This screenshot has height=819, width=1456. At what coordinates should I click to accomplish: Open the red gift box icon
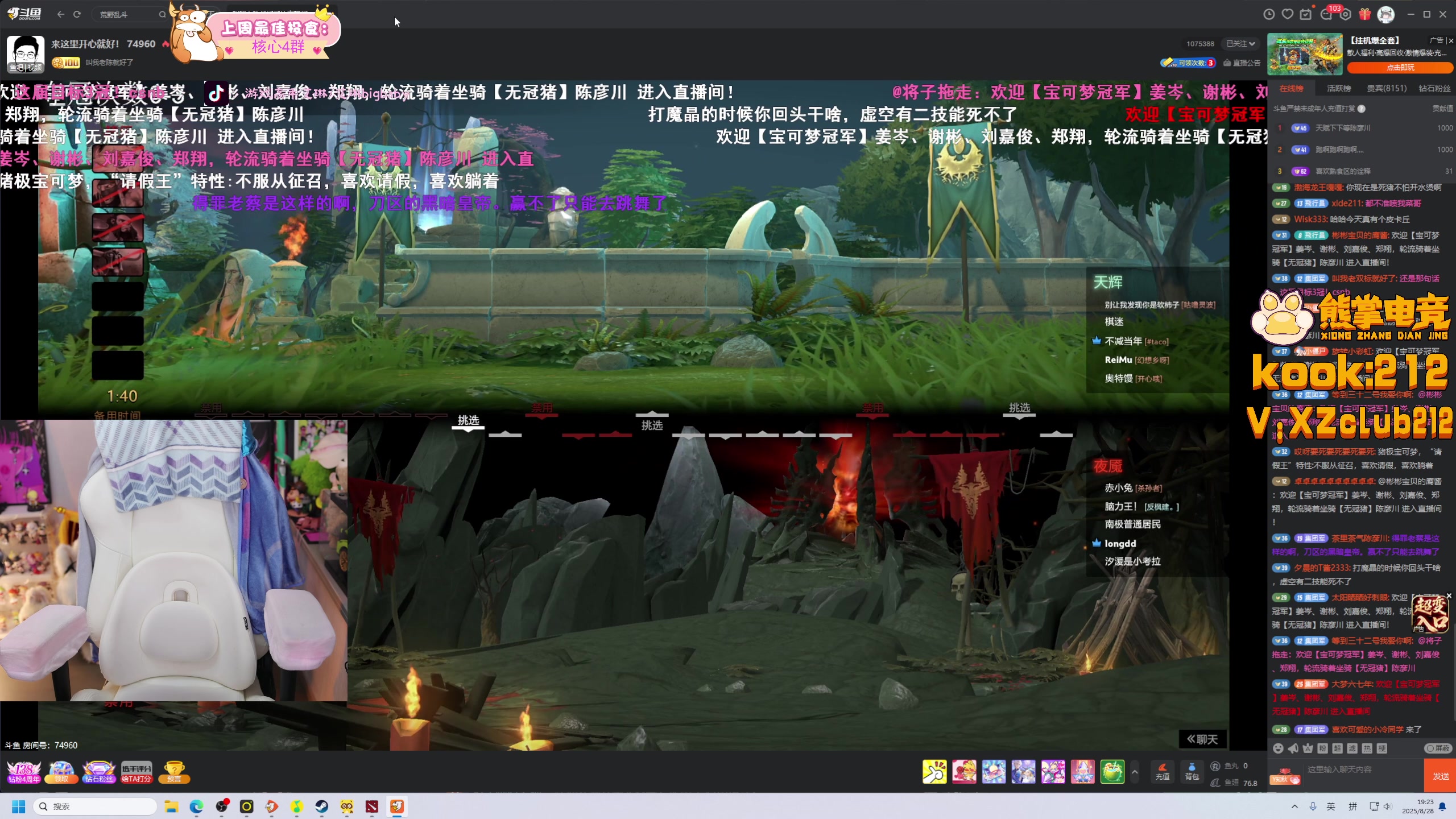click(x=1365, y=14)
